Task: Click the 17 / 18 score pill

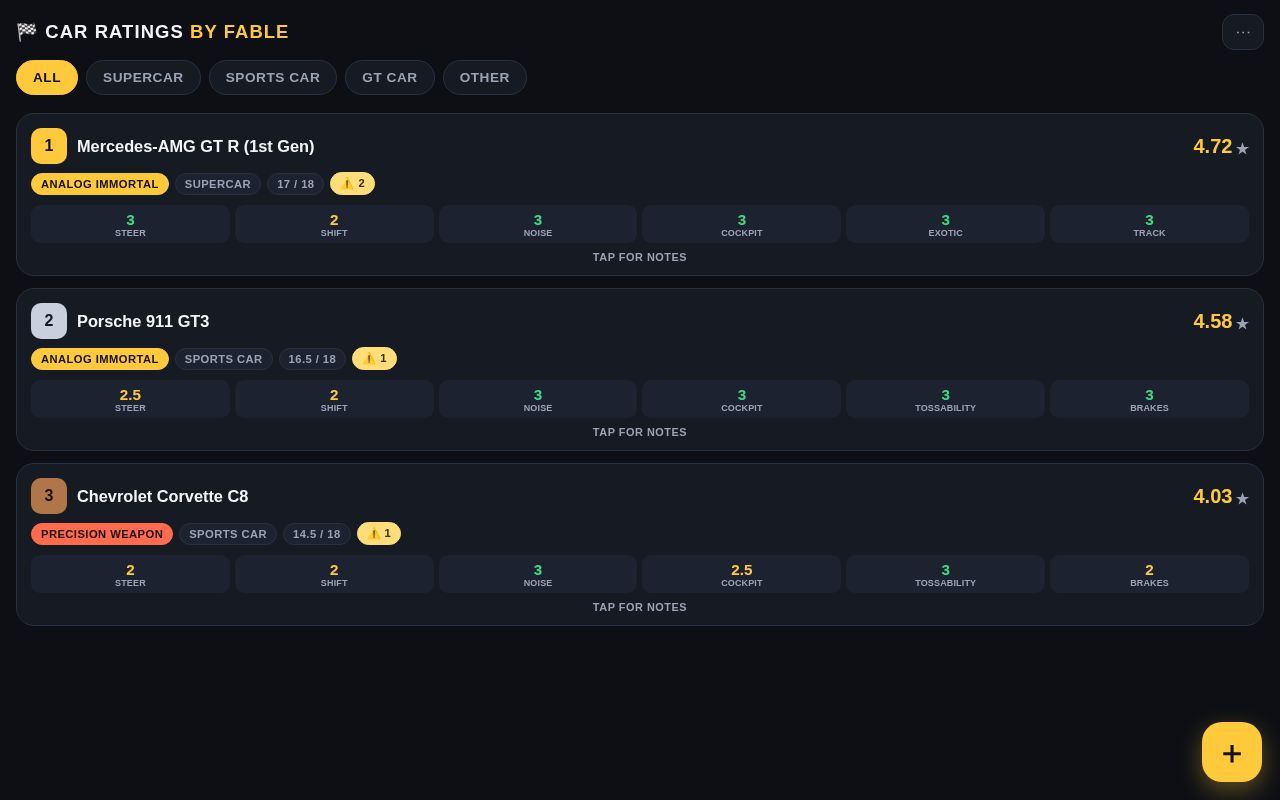Action: pyautogui.click(x=296, y=184)
